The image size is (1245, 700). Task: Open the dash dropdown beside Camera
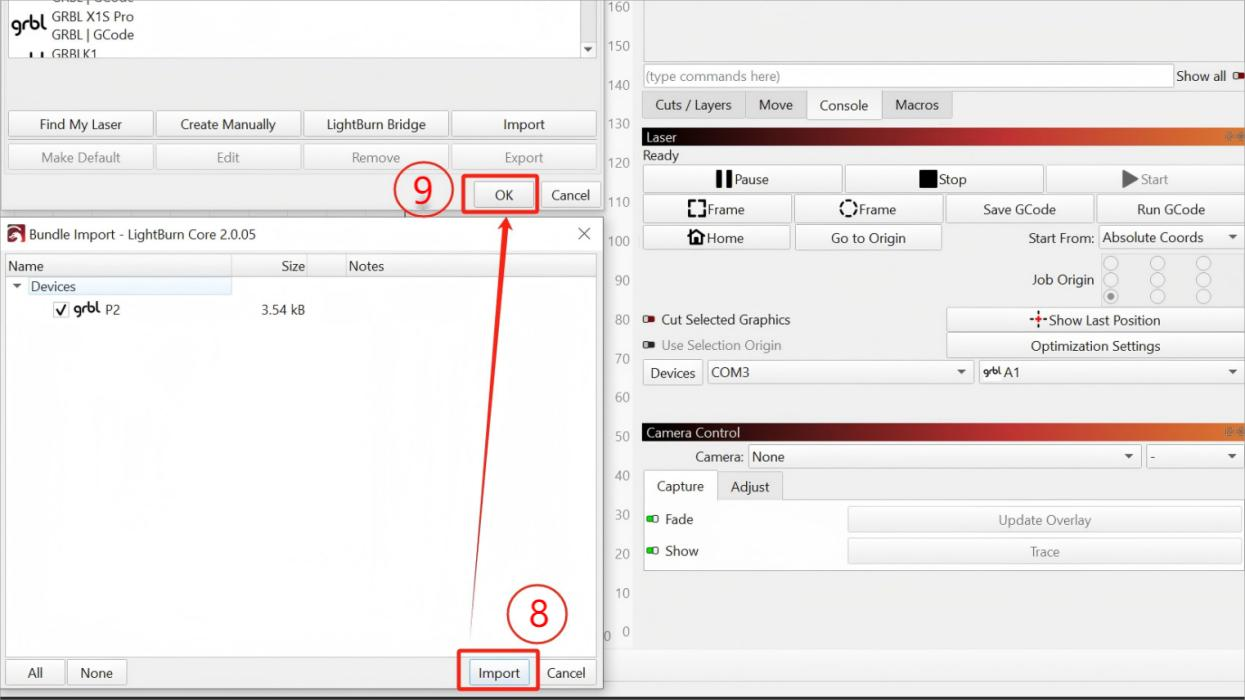coord(1195,457)
